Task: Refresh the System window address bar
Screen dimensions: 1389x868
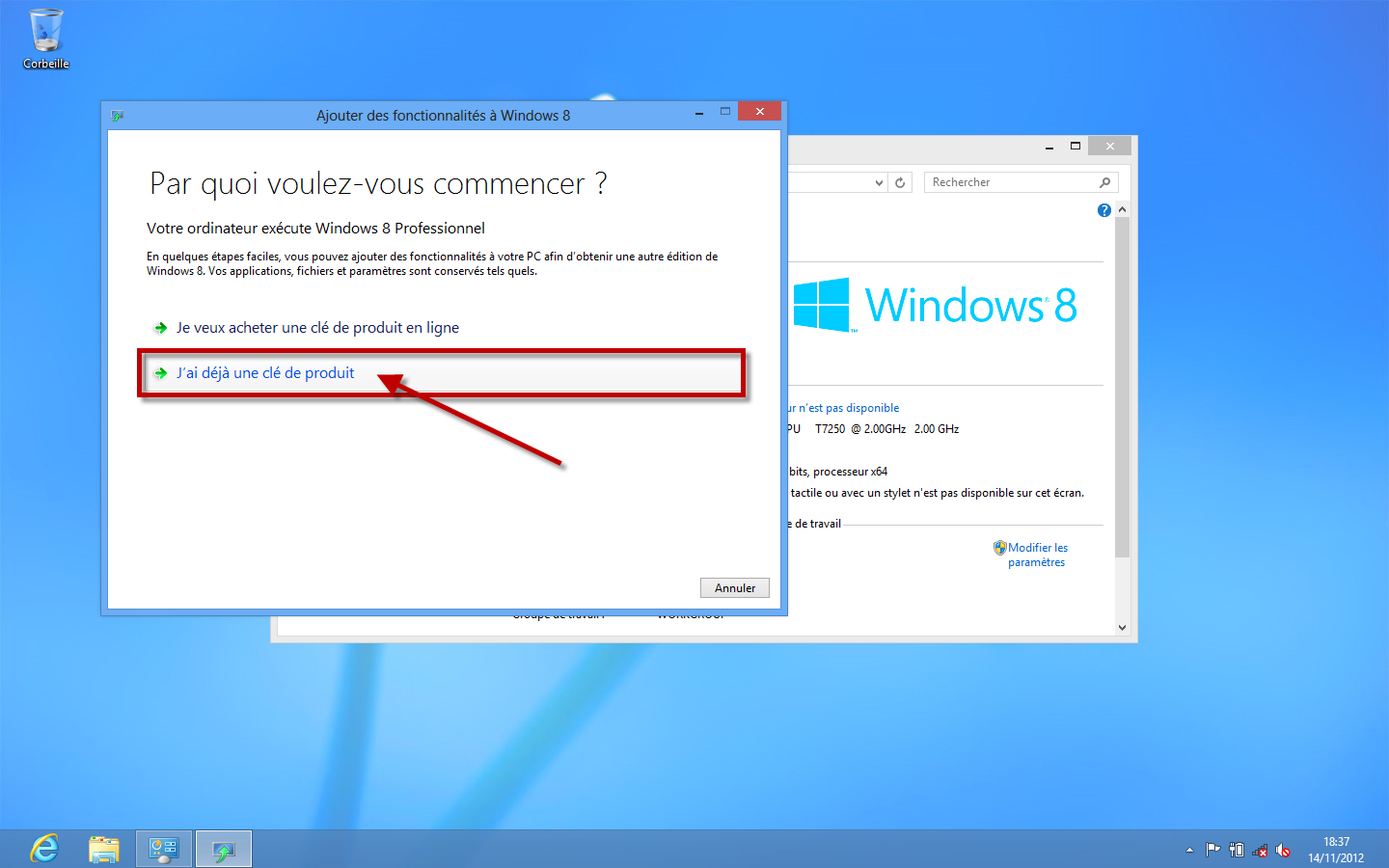Action: tap(900, 182)
